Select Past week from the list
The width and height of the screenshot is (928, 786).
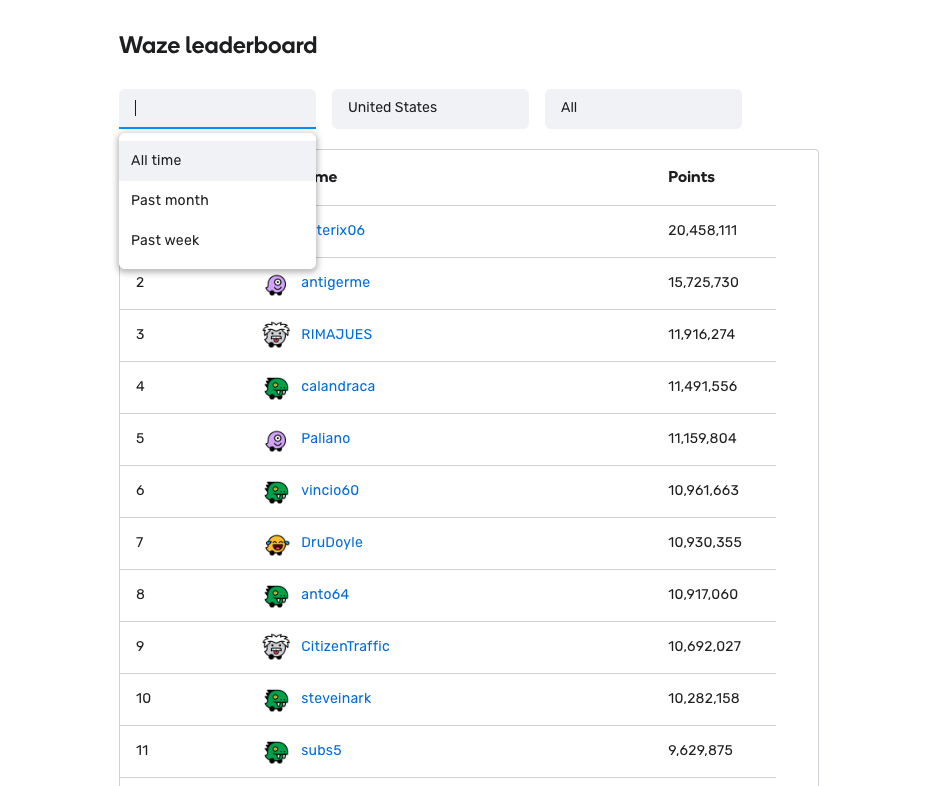coord(165,240)
